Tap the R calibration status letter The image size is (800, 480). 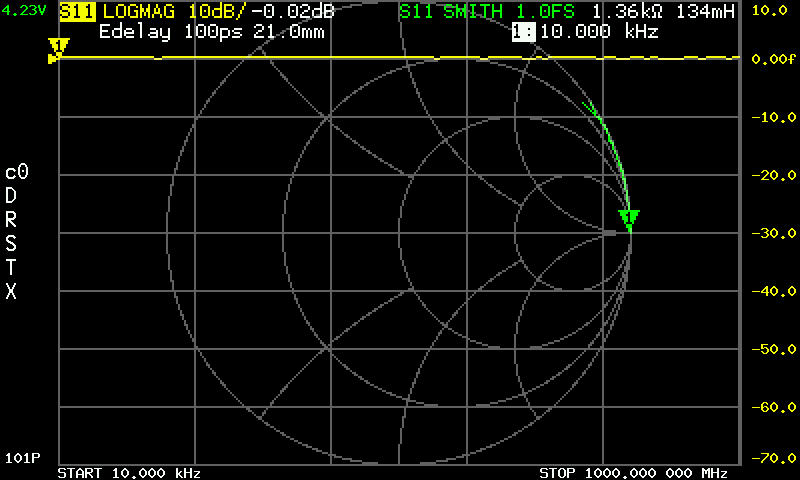click(11, 219)
